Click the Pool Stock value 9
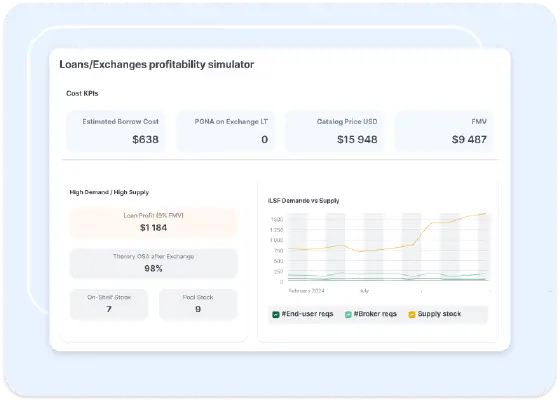The image size is (560, 402). pos(198,309)
